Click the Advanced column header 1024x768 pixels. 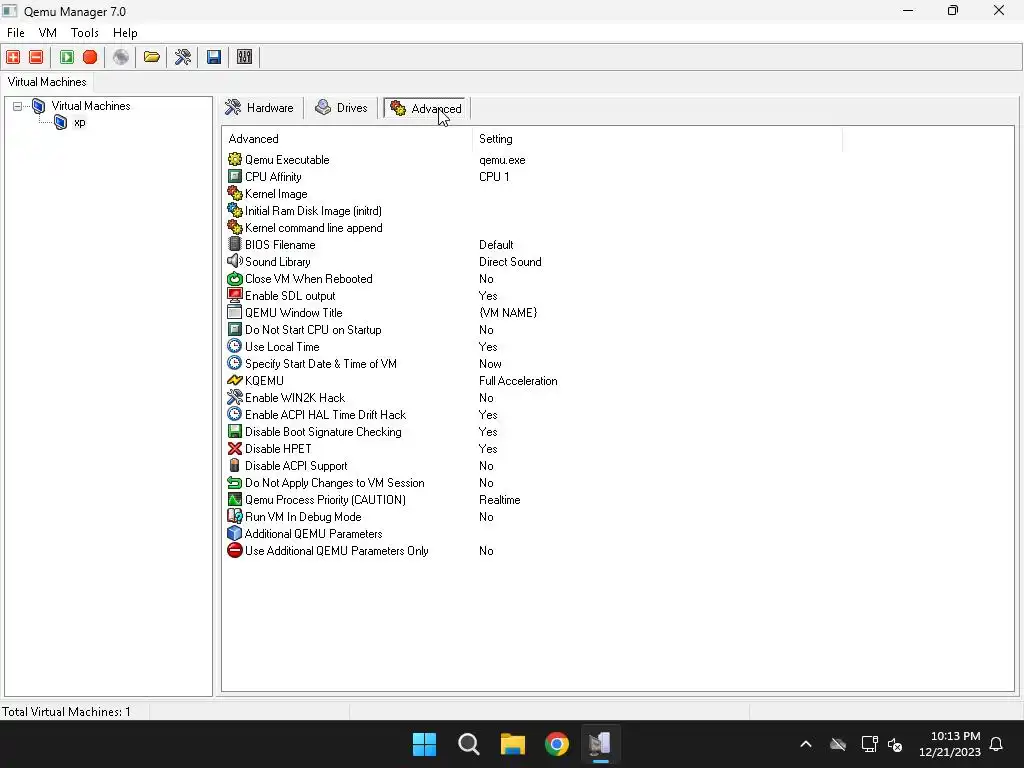pyautogui.click(x=347, y=138)
